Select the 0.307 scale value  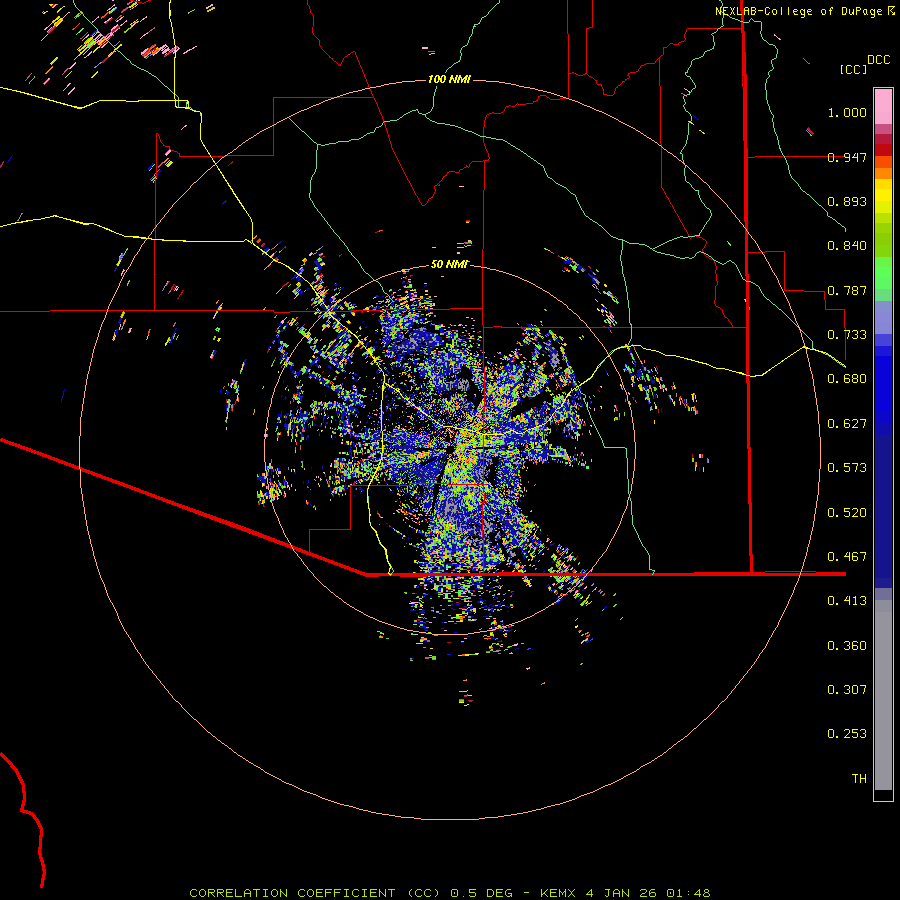click(847, 690)
